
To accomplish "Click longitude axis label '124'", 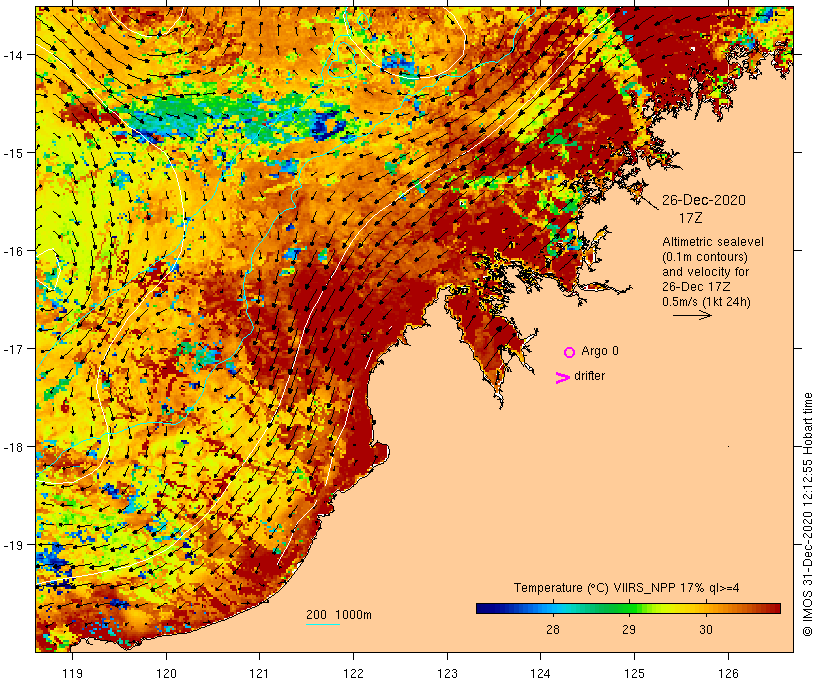I will pos(541,673).
